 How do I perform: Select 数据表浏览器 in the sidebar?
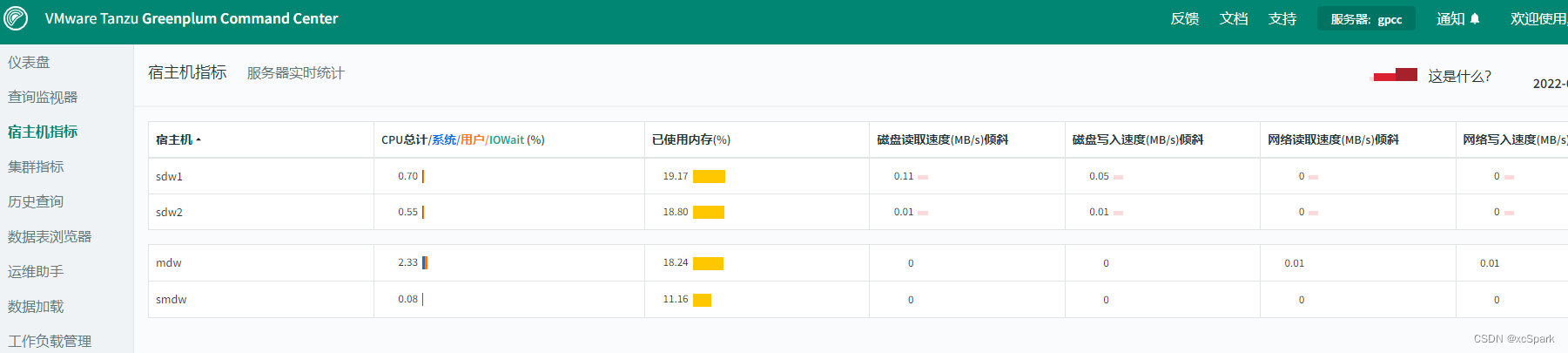tap(50, 236)
